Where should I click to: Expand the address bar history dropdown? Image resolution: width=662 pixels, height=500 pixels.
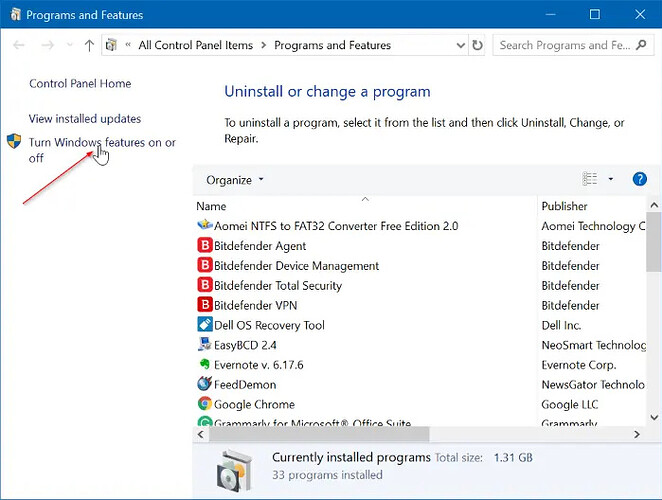[x=461, y=45]
